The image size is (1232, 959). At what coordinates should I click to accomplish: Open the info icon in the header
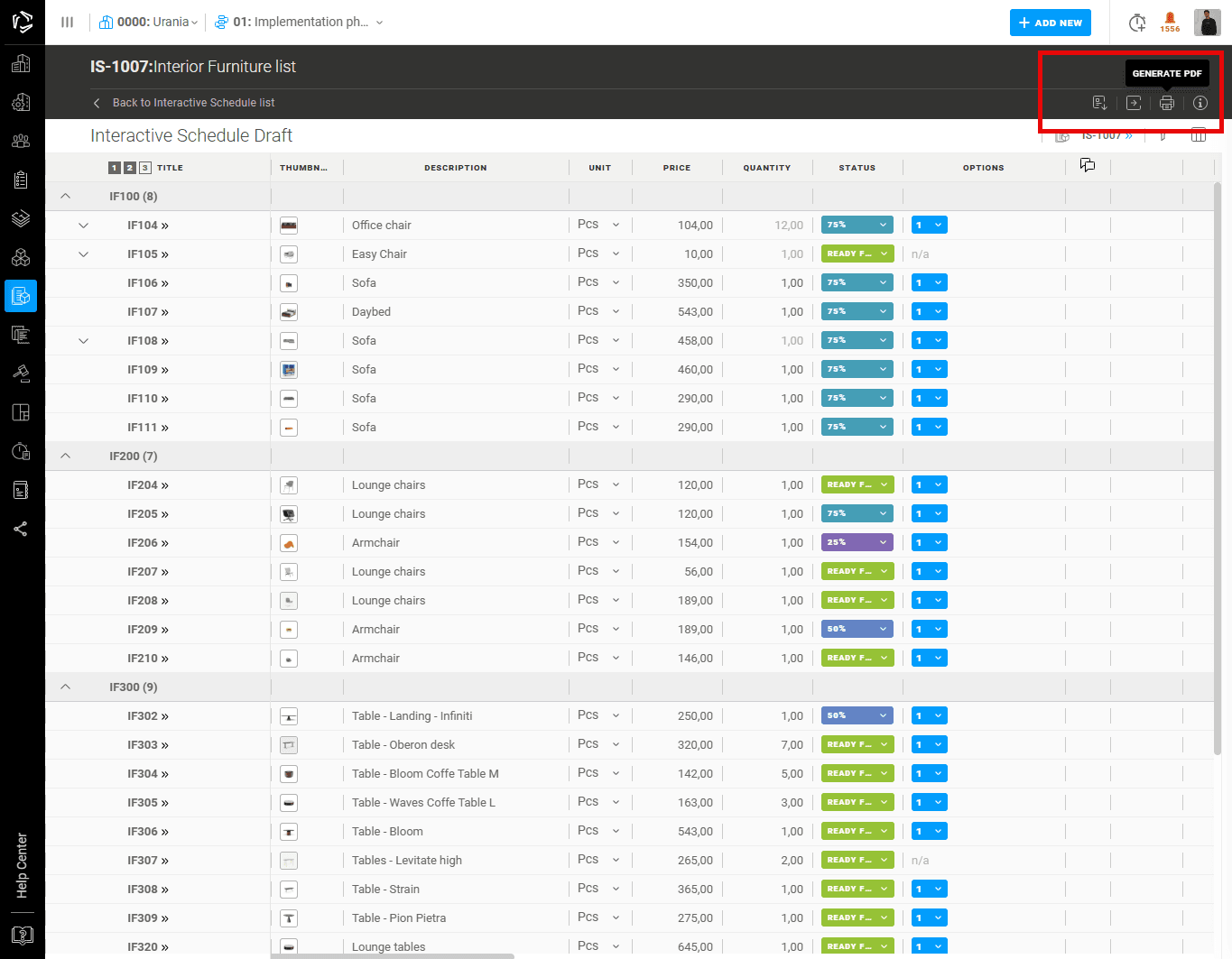1200,103
